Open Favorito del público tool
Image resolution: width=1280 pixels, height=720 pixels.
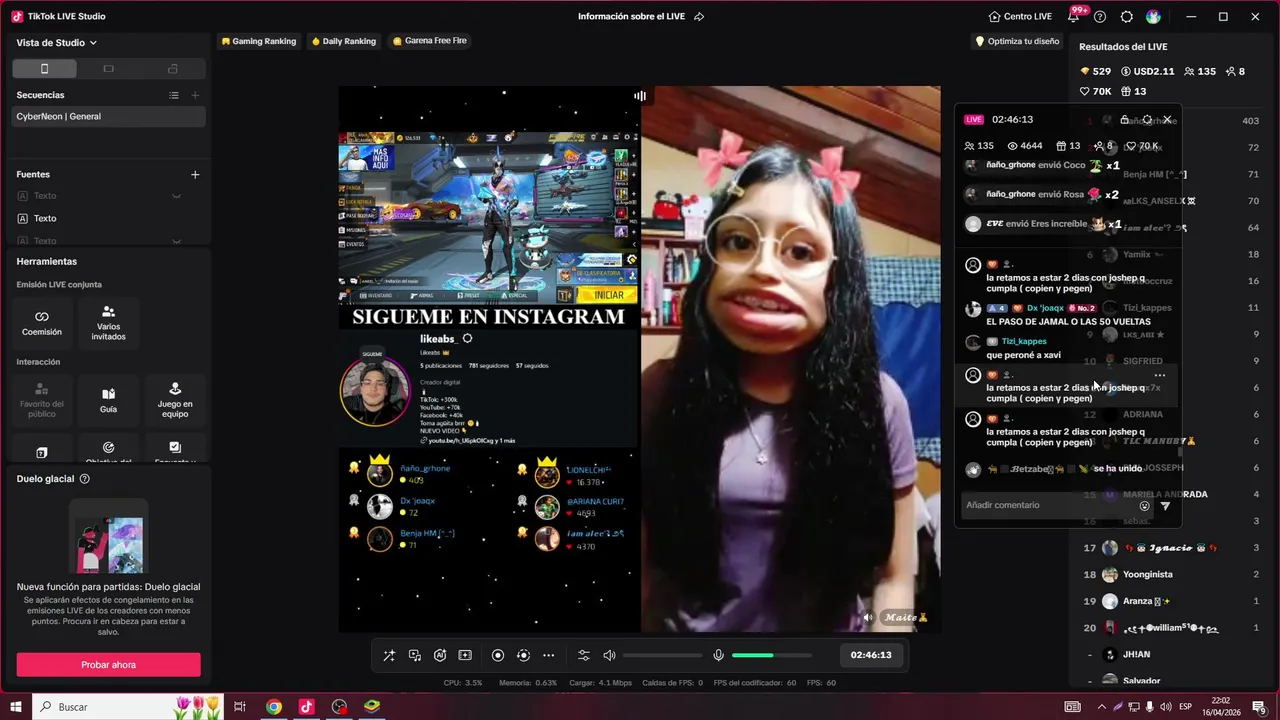pos(42,399)
